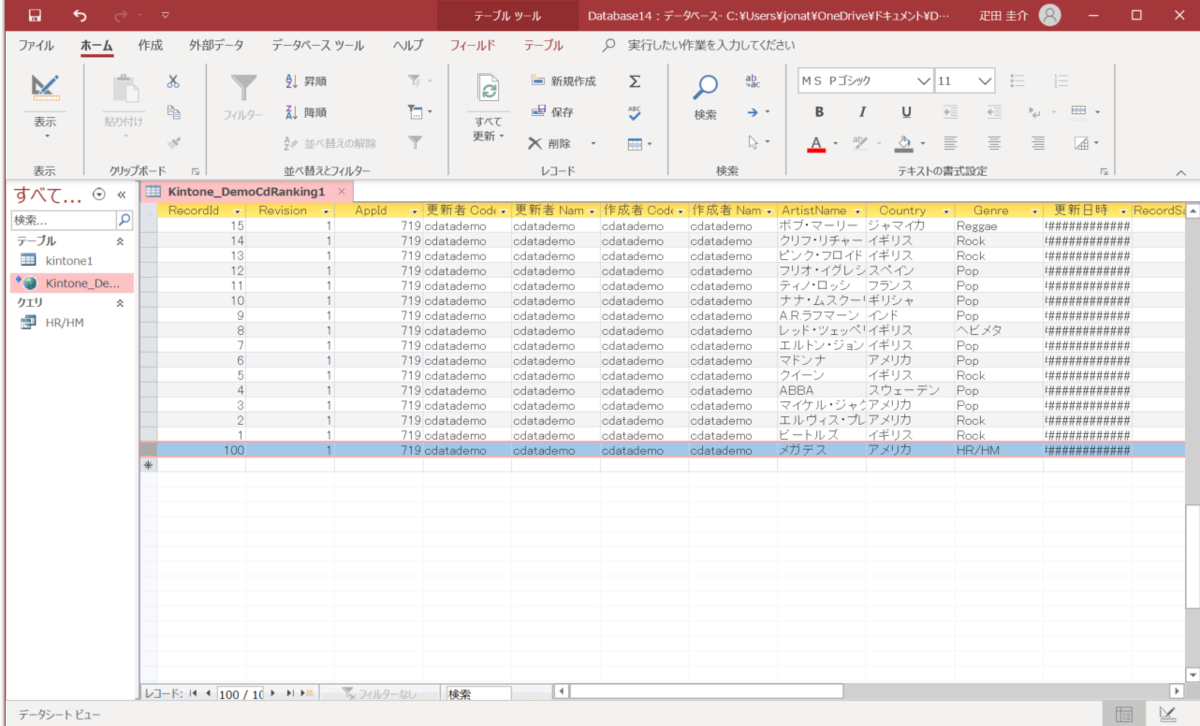Click the Totals sigma icon
Viewport: 1200px width, 726px height.
pos(634,81)
